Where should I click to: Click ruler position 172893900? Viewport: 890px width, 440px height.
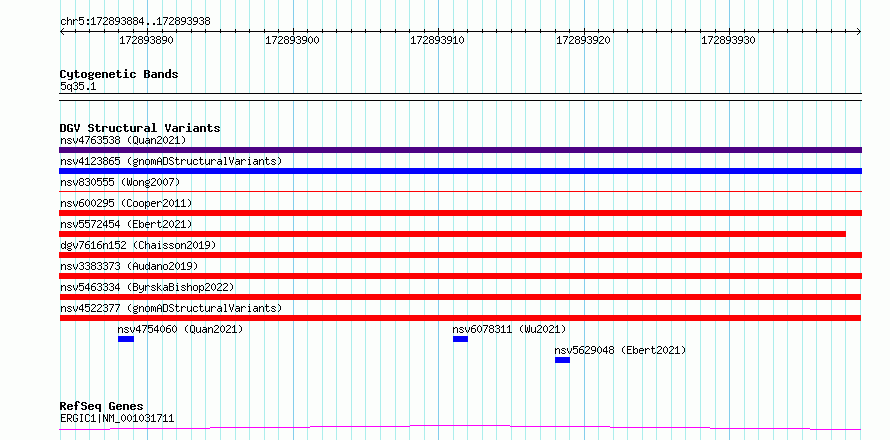[x=292, y=40]
